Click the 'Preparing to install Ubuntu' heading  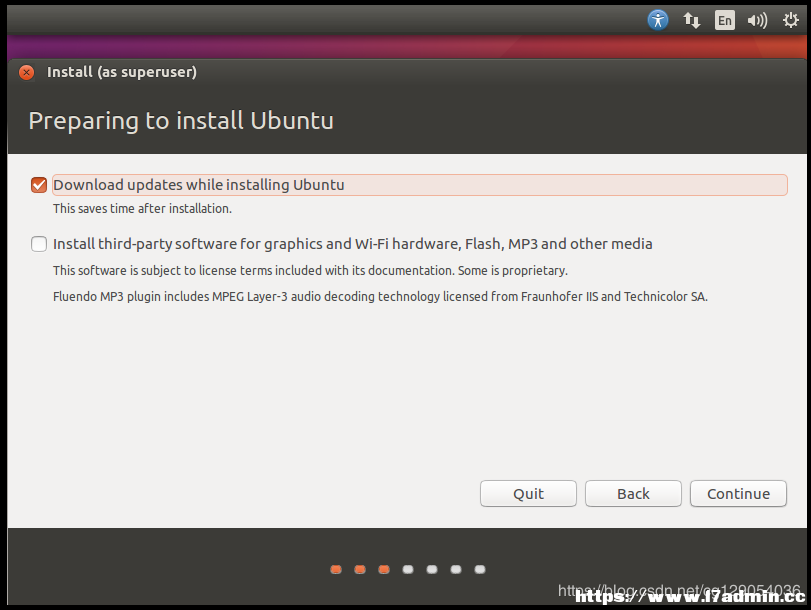[x=181, y=122]
